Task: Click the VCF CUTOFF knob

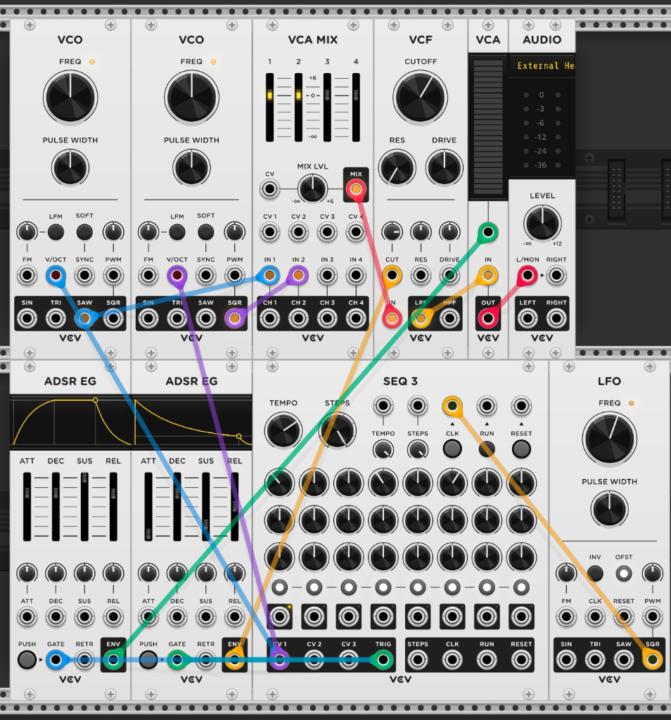Action: [x=420, y=97]
